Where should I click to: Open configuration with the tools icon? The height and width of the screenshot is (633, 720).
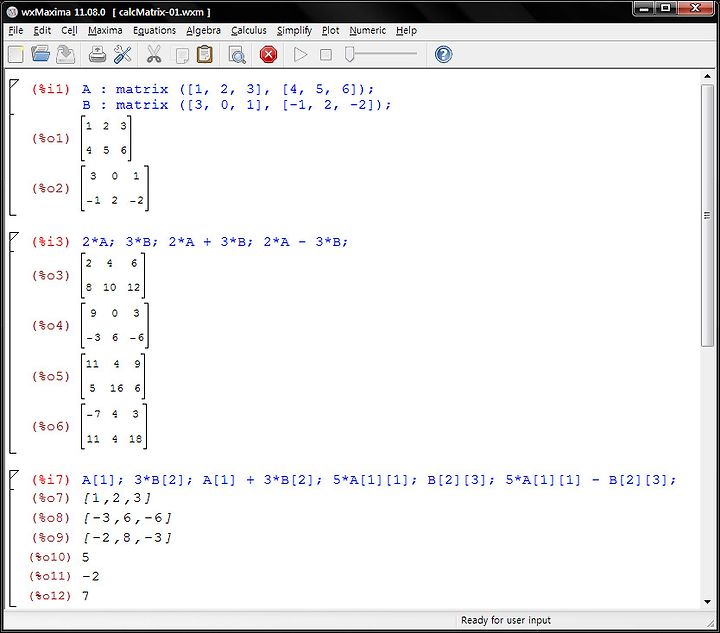tap(123, 55)
